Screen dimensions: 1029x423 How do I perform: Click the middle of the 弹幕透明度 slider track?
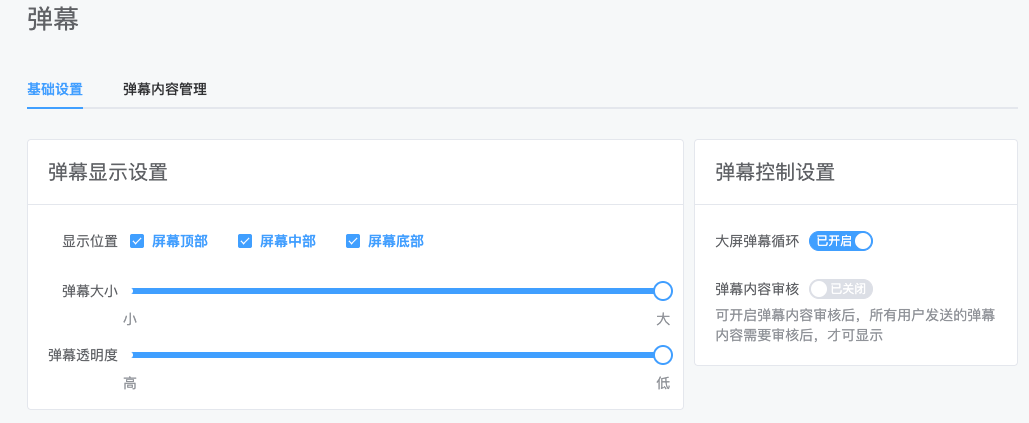click(398, 355)
